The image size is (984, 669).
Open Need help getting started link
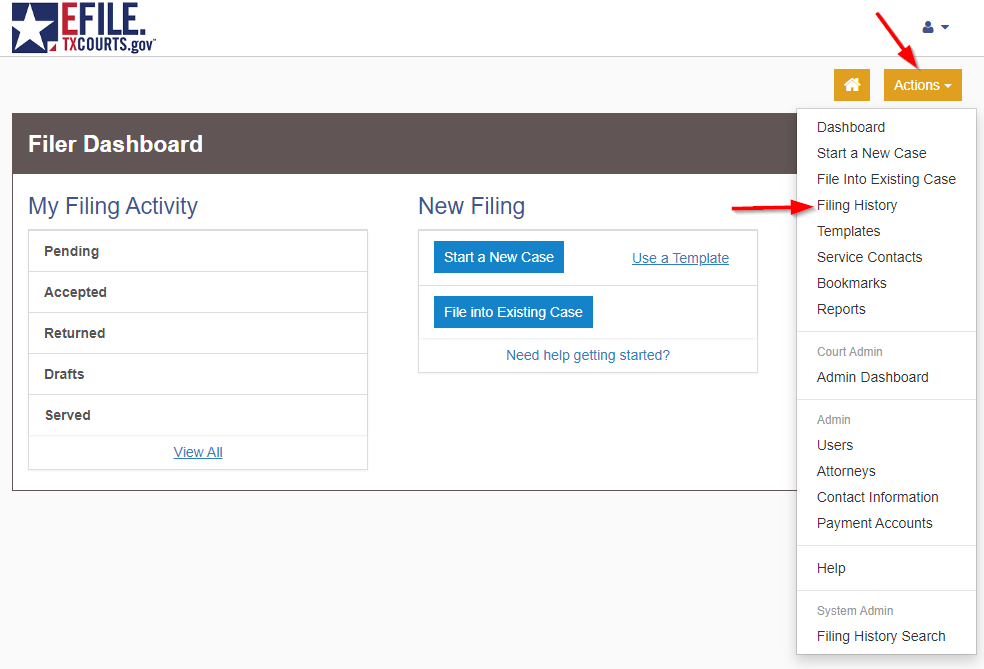(587, 355)
